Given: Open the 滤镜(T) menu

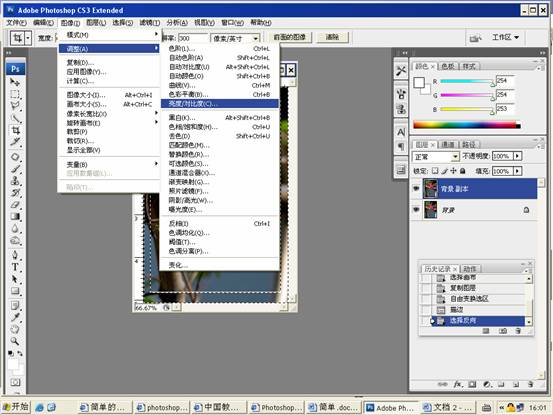Looking at the screenshot, I should [x=150, y=23].
